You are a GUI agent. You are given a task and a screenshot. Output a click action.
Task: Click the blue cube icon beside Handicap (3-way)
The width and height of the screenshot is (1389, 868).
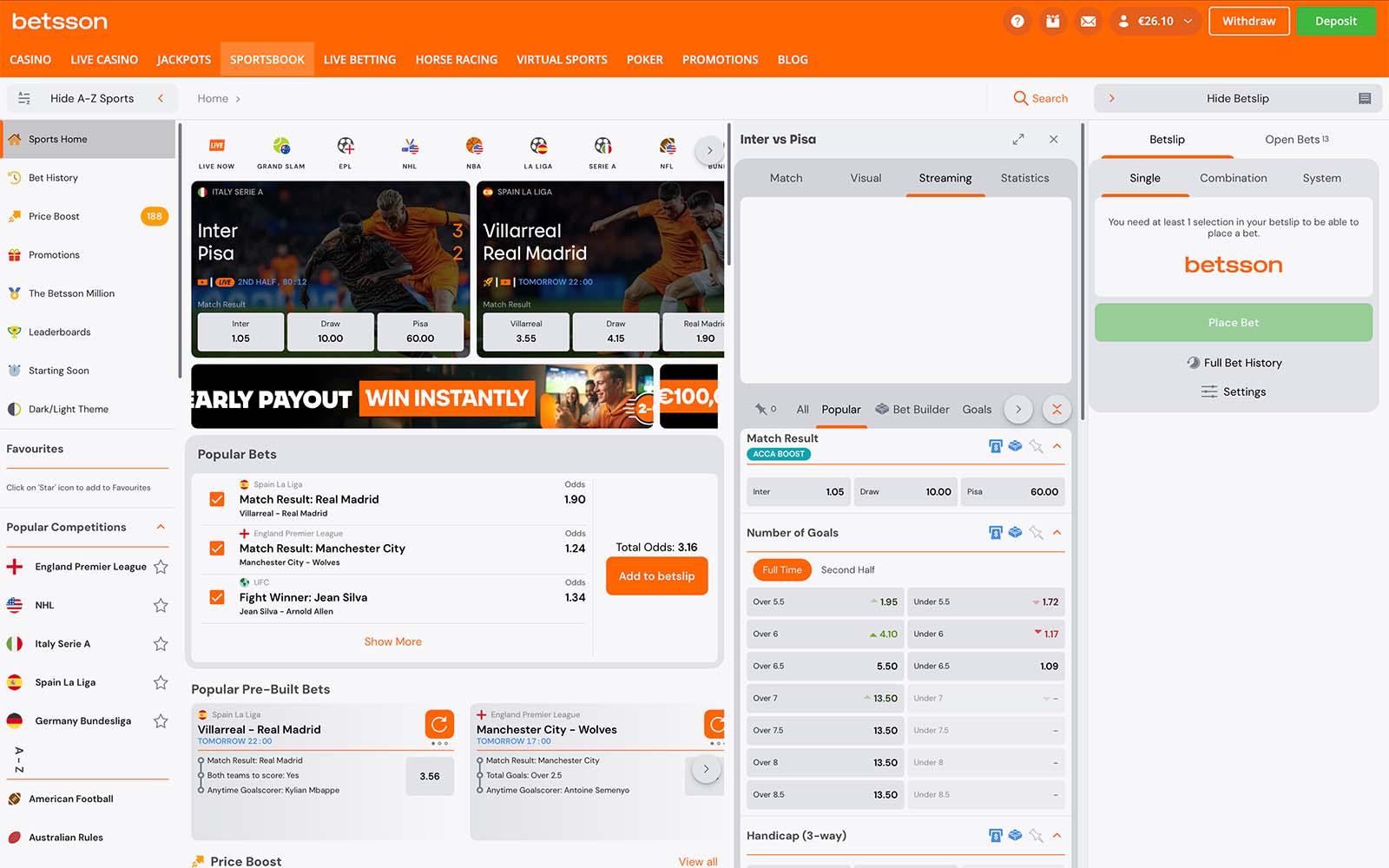click(x=1015, y=835)
